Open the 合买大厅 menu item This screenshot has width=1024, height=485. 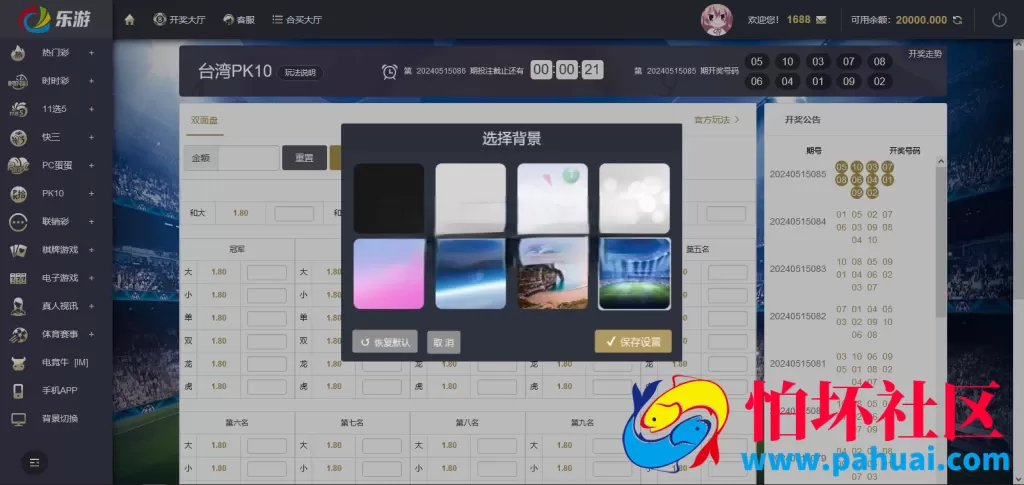[x=297, y=20]
